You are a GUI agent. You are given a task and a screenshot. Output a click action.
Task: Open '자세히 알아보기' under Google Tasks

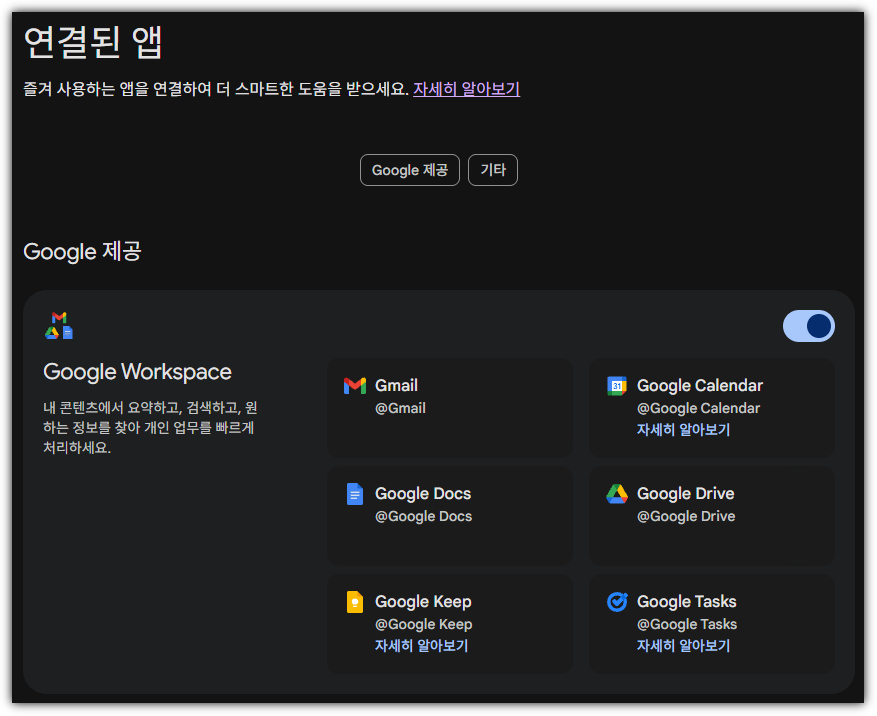pyautogui.click(x=683, y=646)
